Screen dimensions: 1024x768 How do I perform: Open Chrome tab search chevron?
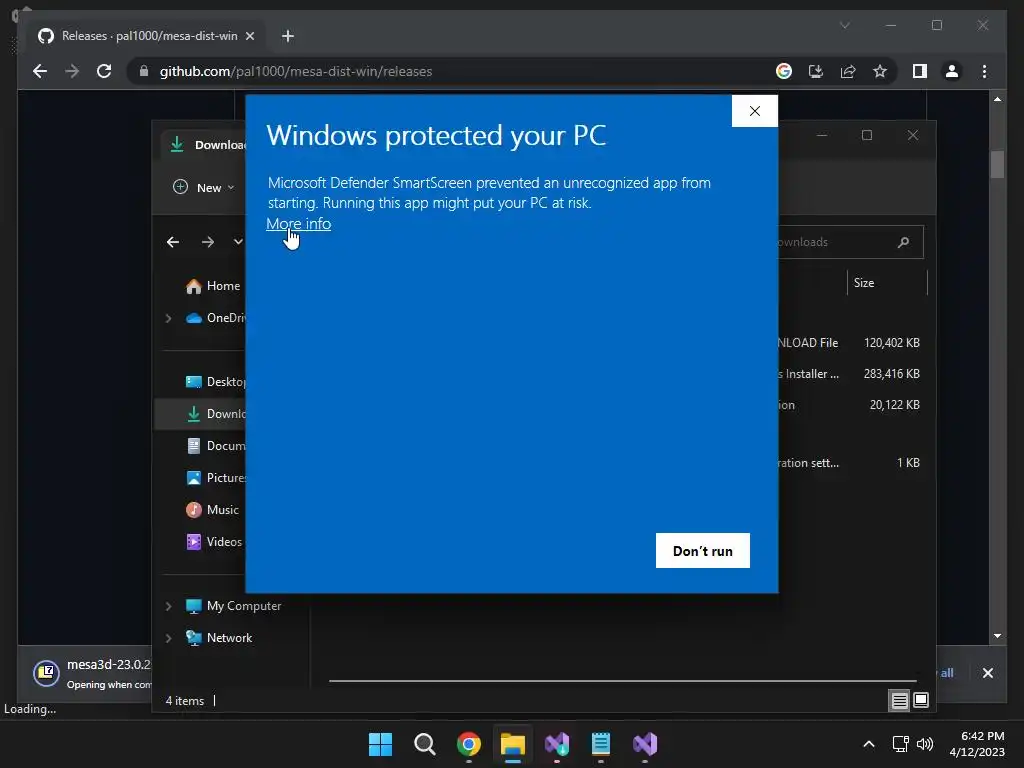[x=844, y=25]
